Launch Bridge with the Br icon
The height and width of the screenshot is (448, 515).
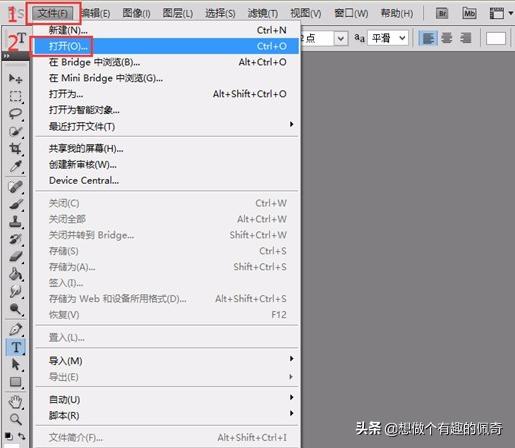coord(442,13)
